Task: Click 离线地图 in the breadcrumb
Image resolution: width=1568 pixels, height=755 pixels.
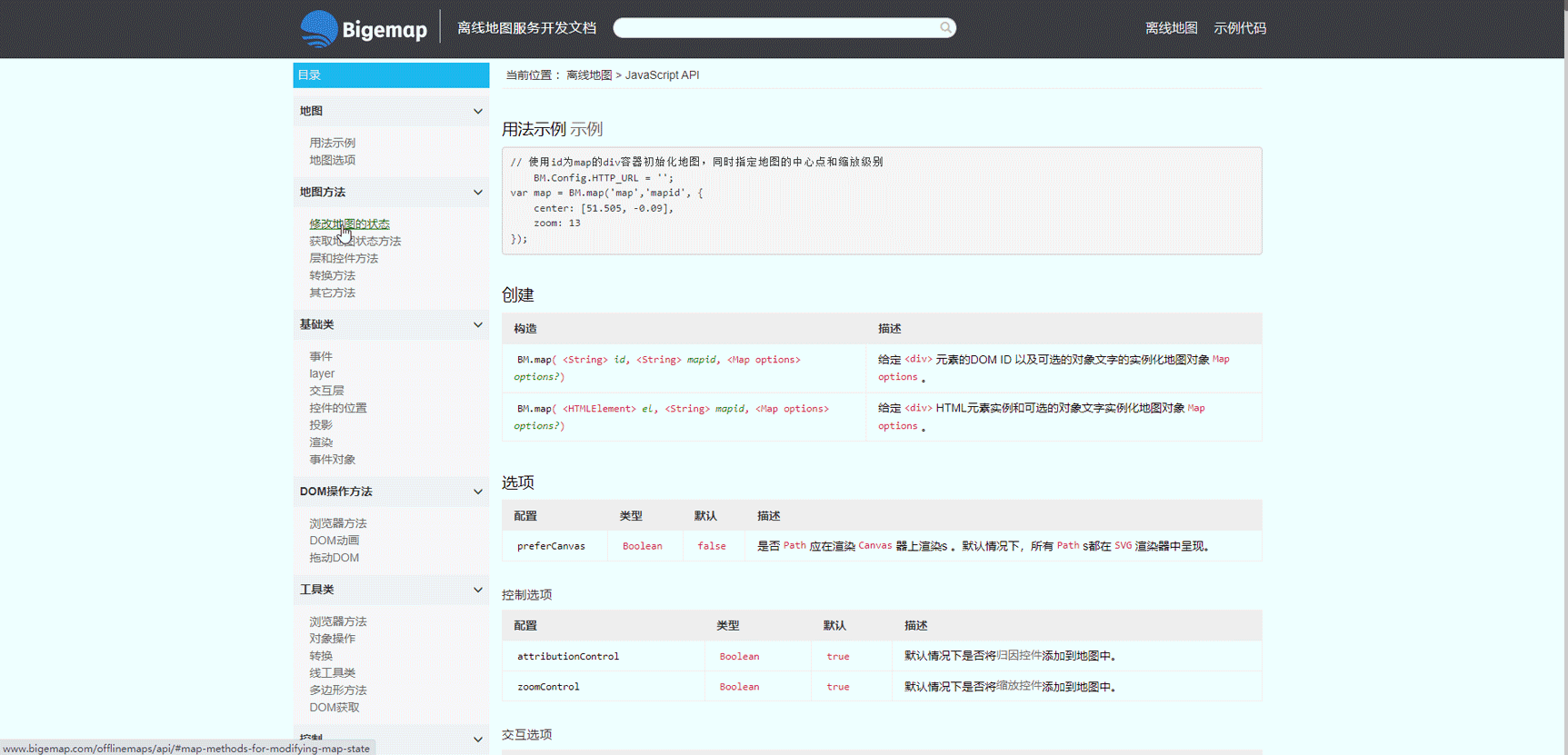Action: tap(589, 75)
